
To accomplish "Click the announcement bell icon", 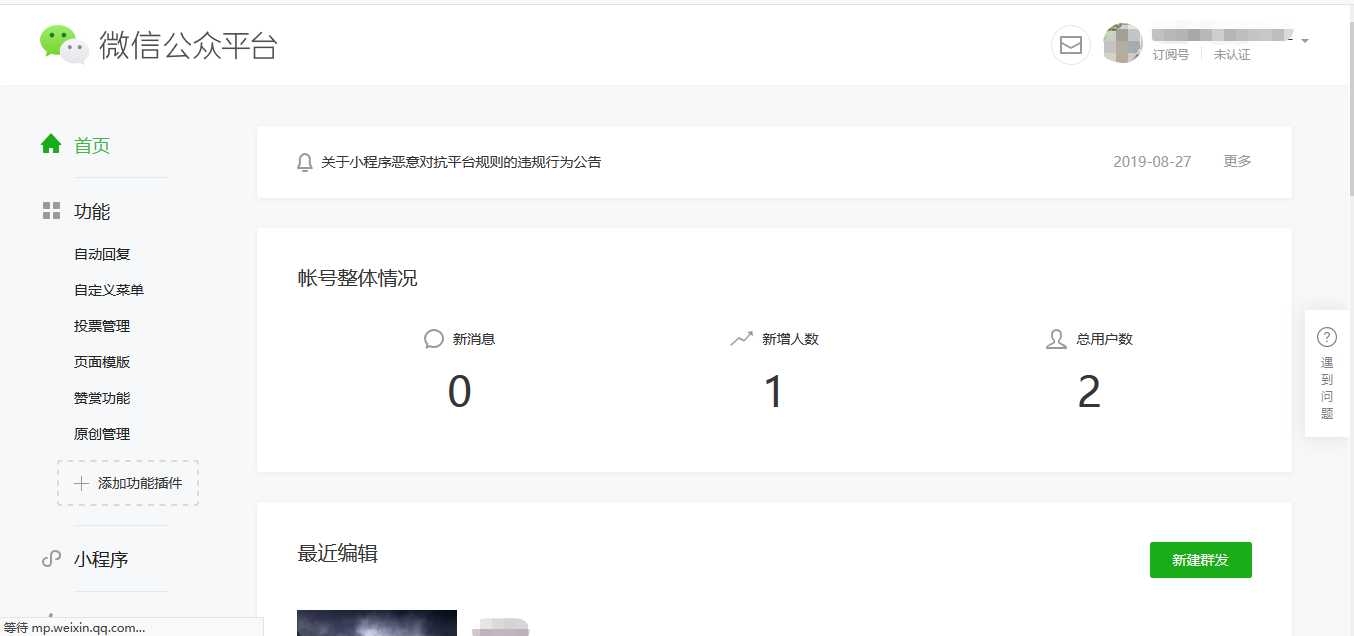I will pyautogui.click(x=305, y=162).
